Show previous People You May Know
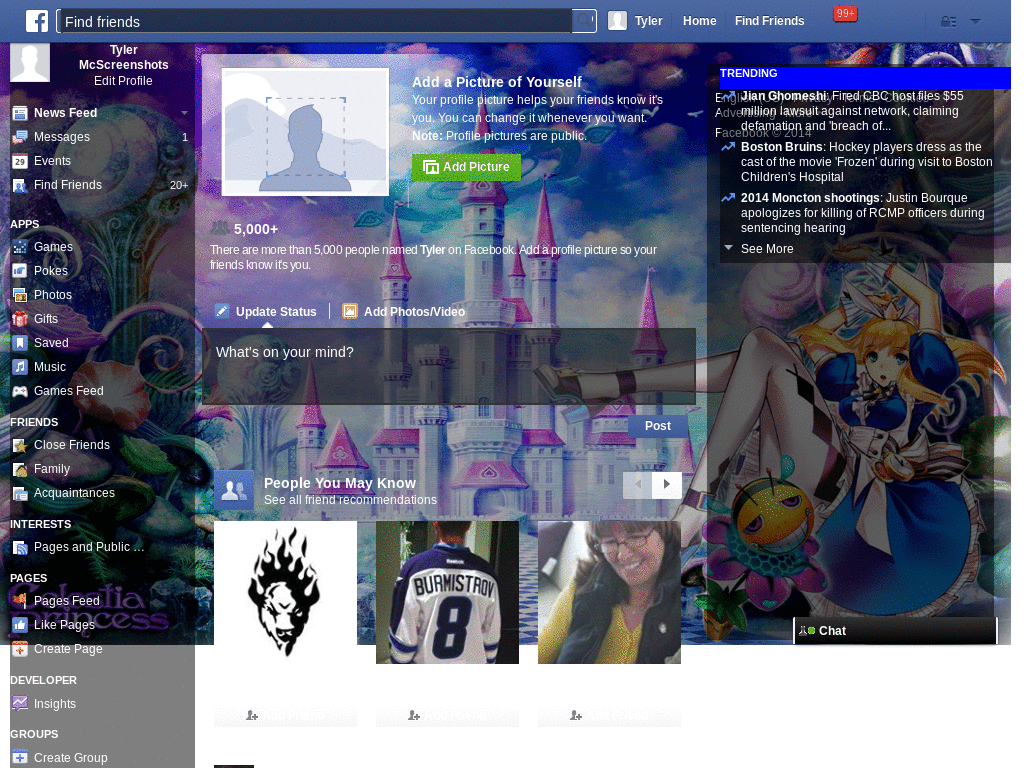Screen dimensions: 1024x768 coord(637,485)
